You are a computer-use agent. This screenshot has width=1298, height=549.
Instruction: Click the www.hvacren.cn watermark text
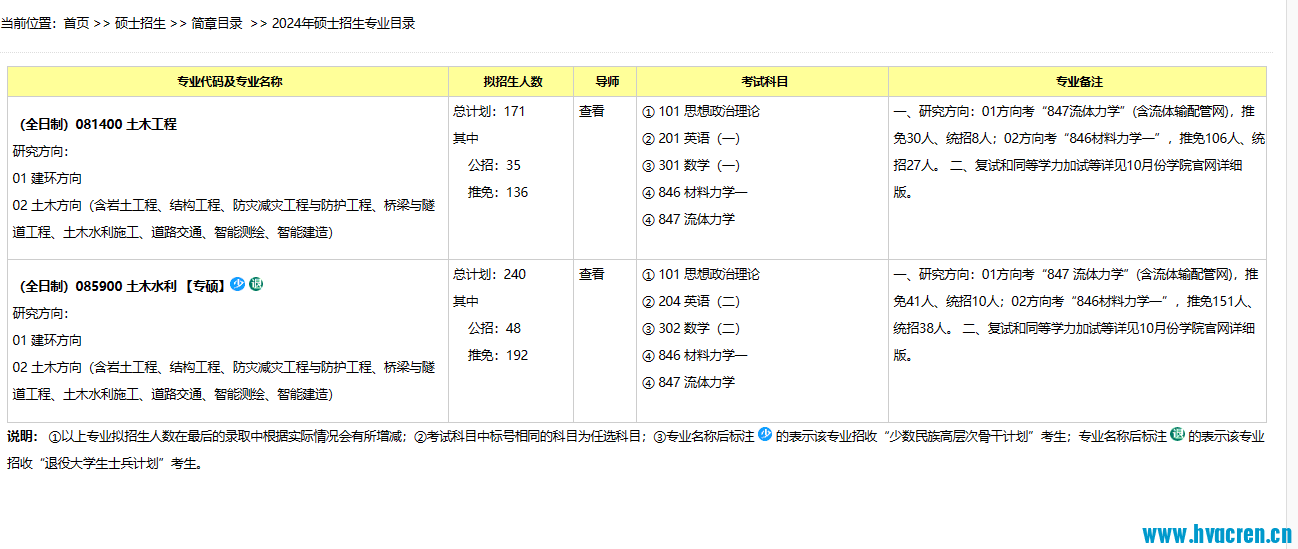(x=1218, y=534)
